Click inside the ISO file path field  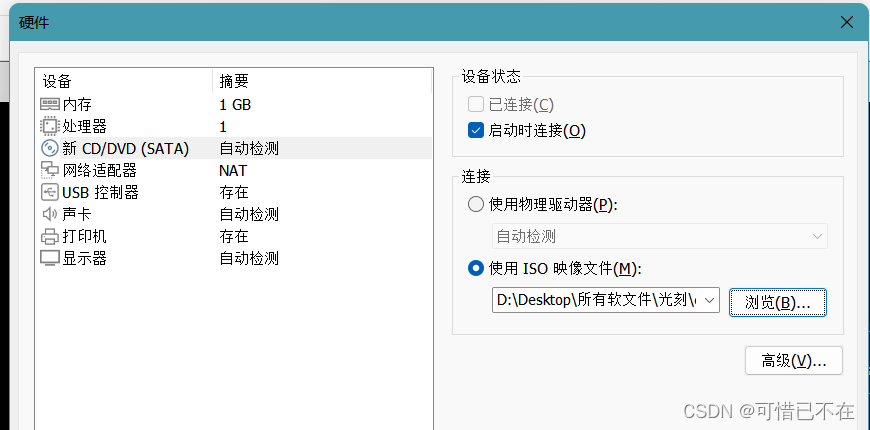coord(596,300)
